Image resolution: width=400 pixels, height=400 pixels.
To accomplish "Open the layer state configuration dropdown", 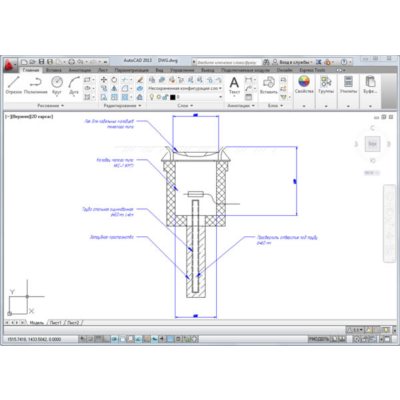I will tap(185, 88).
